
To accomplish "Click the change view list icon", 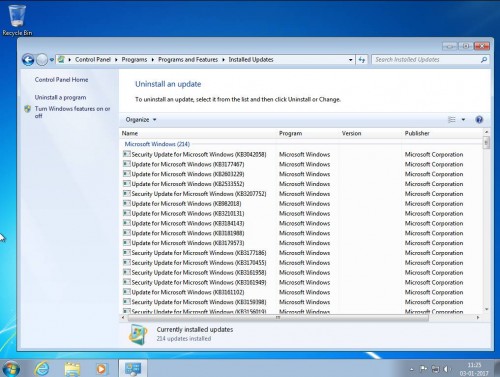I will pos(452,120).
